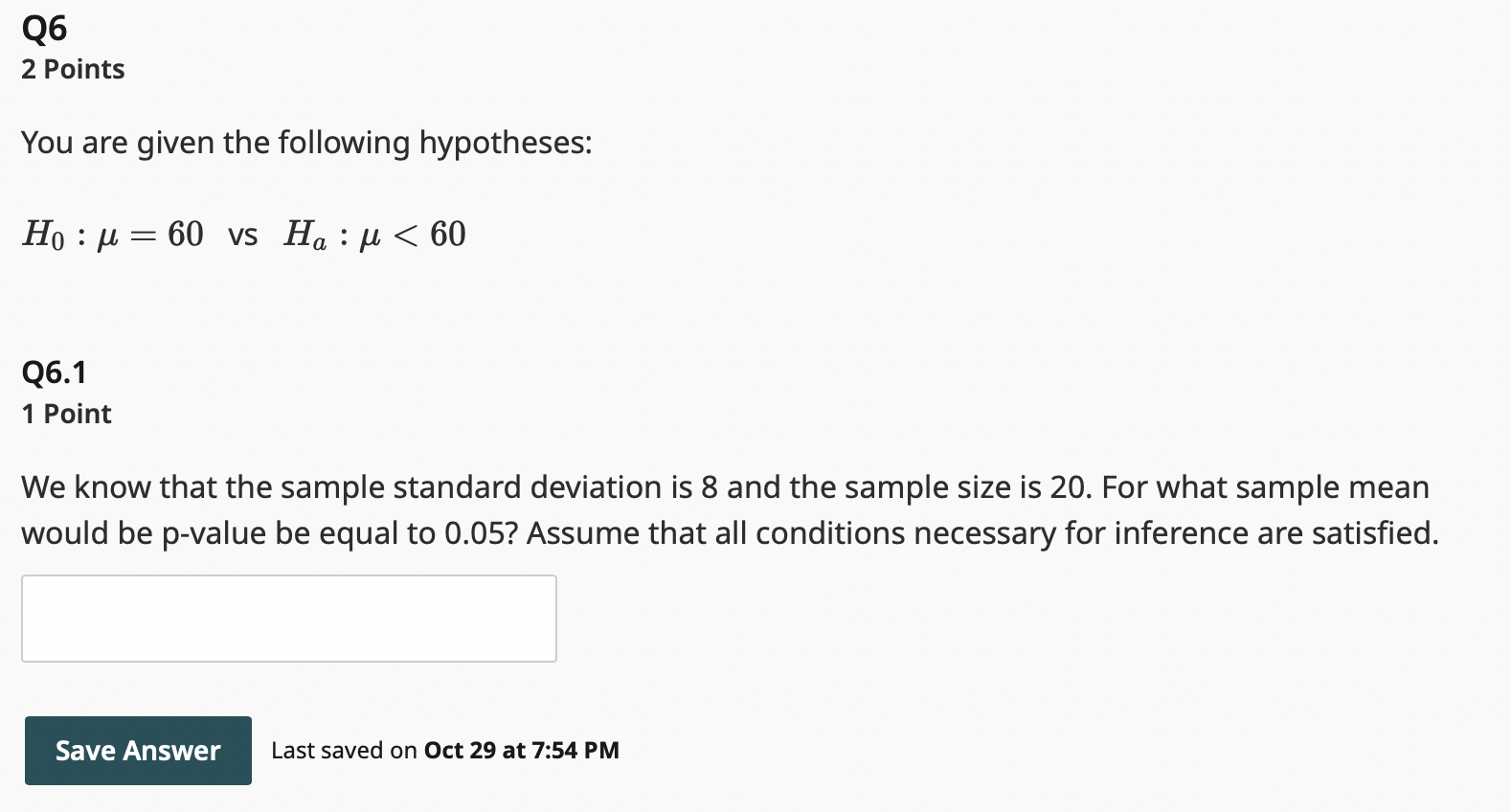The height and width of the screenshot is (812, 1511).
Task: Click the 2 Points label under Q6
Action: [72, 68]
